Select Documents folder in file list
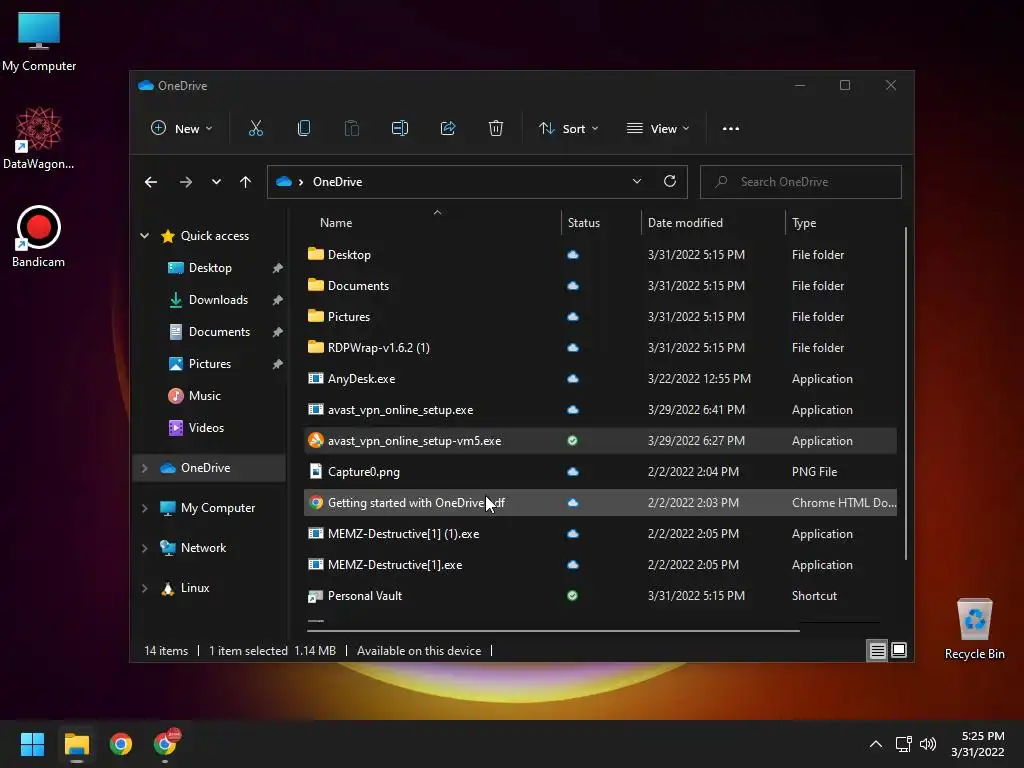 (x=600, y=285)
